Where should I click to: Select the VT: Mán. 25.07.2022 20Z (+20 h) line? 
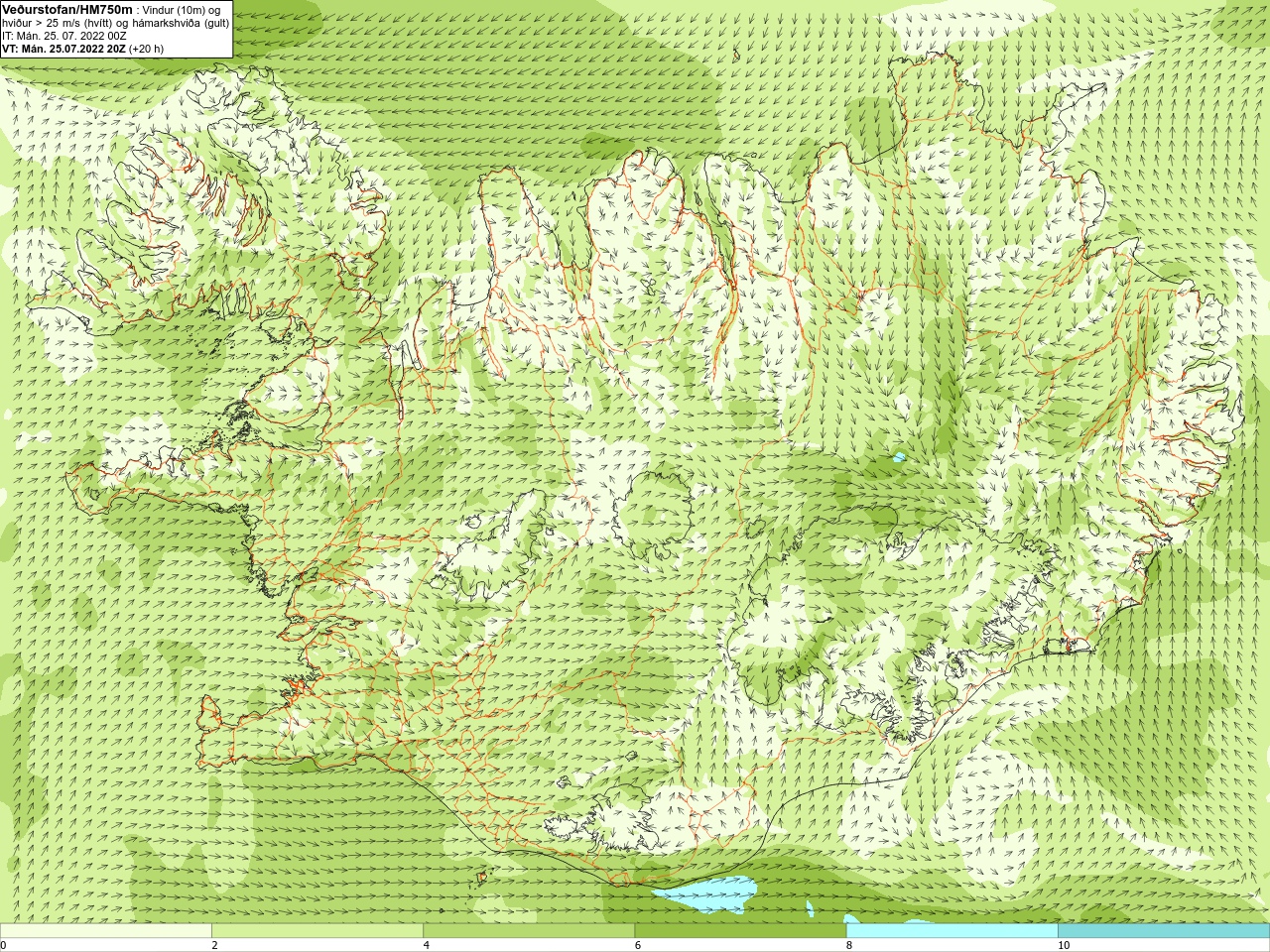click(x=83, y=49)
